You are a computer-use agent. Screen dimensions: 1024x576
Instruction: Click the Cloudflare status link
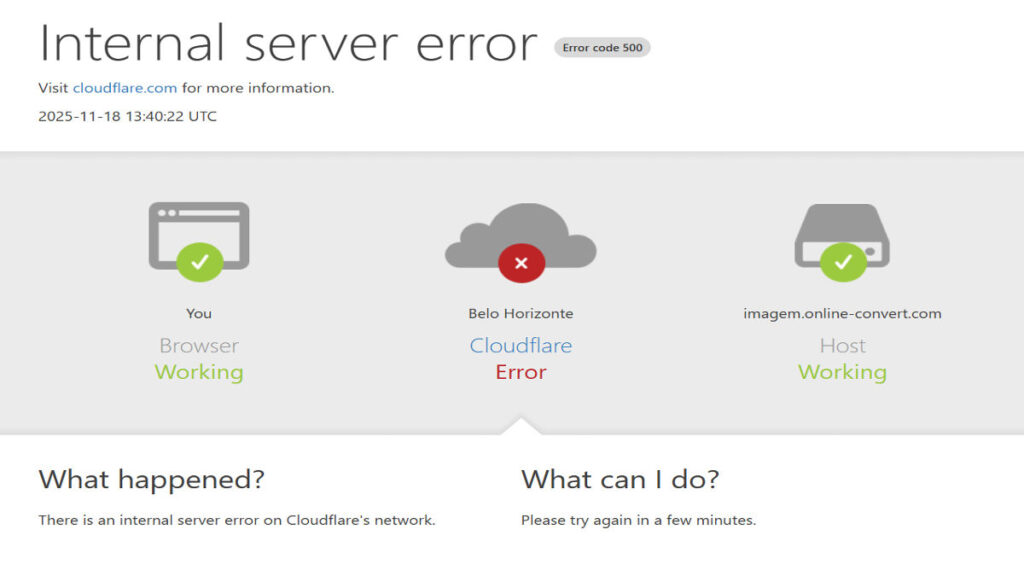[x=521, y=345]
